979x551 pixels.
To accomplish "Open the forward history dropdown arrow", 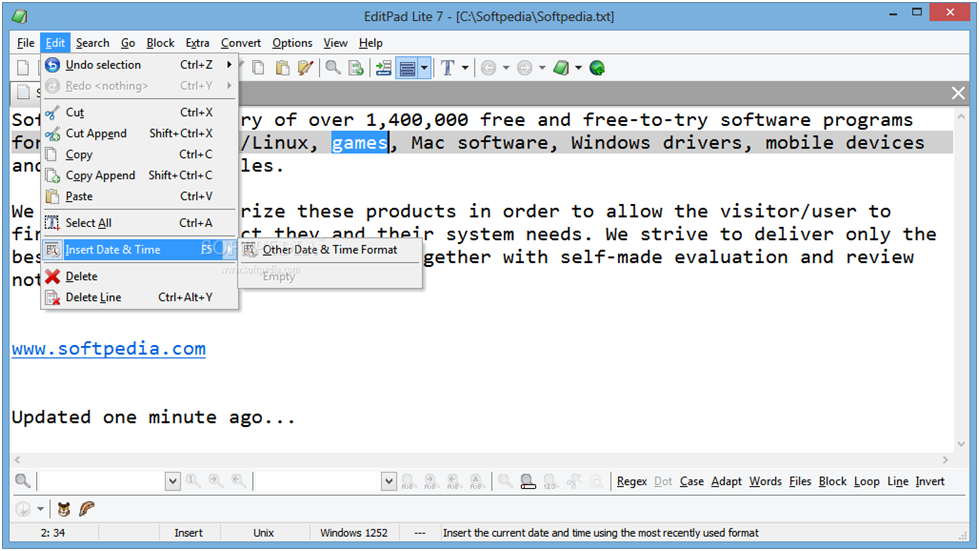I will [542, 68].
